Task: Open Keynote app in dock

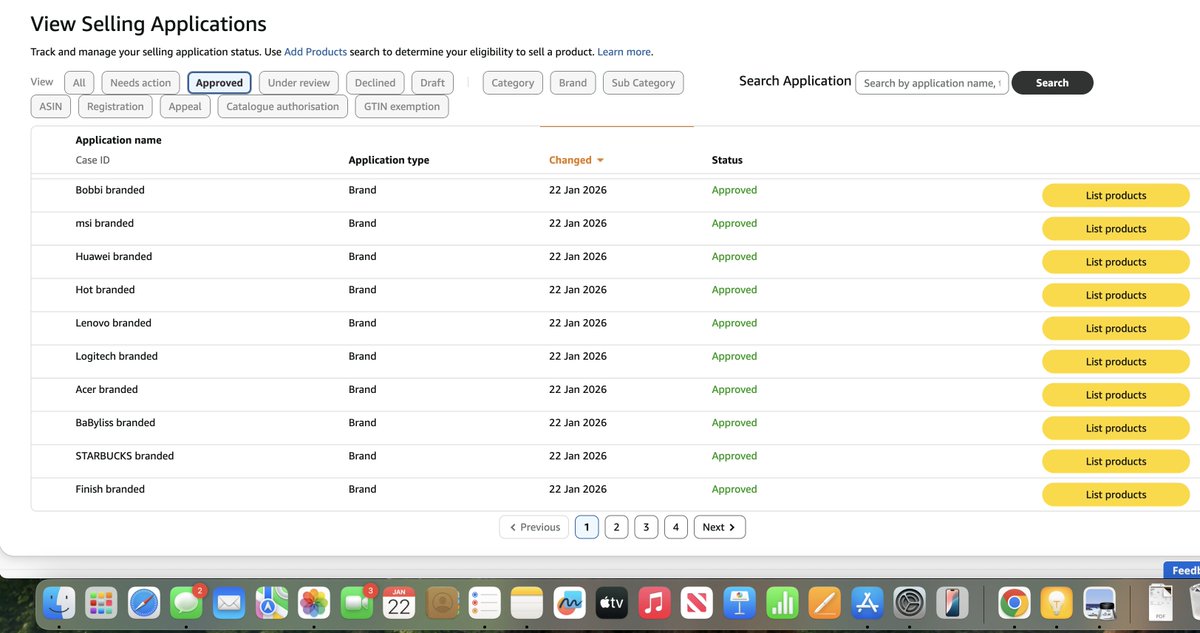Action: (739, 603)
